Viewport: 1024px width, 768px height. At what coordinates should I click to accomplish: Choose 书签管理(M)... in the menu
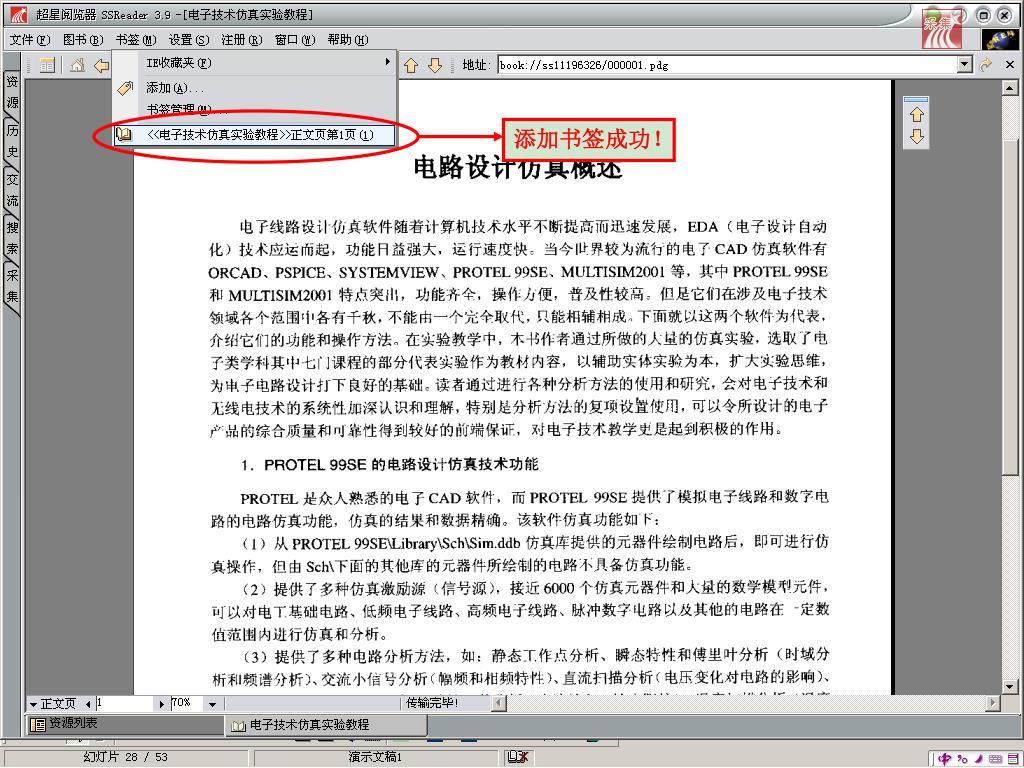255,109
